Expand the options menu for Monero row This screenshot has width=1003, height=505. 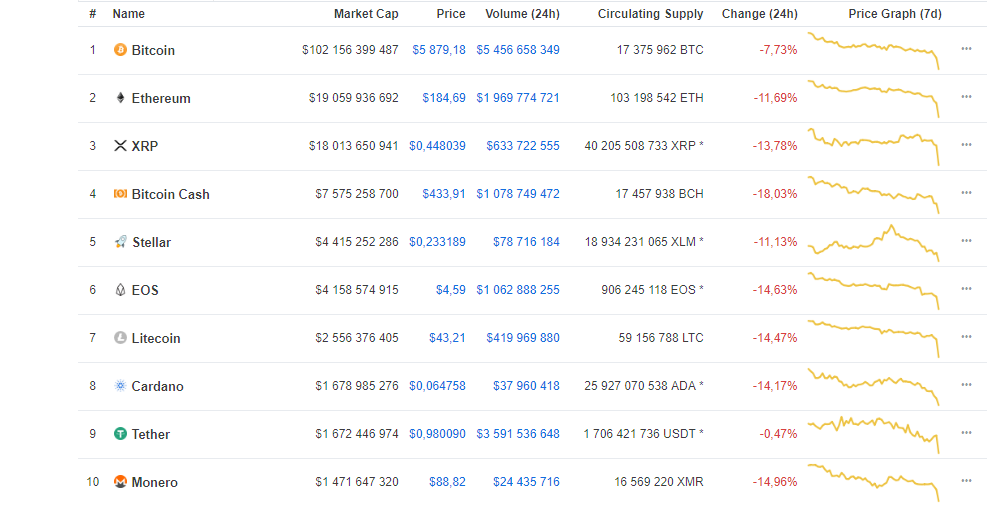click(x=966, y=481)
